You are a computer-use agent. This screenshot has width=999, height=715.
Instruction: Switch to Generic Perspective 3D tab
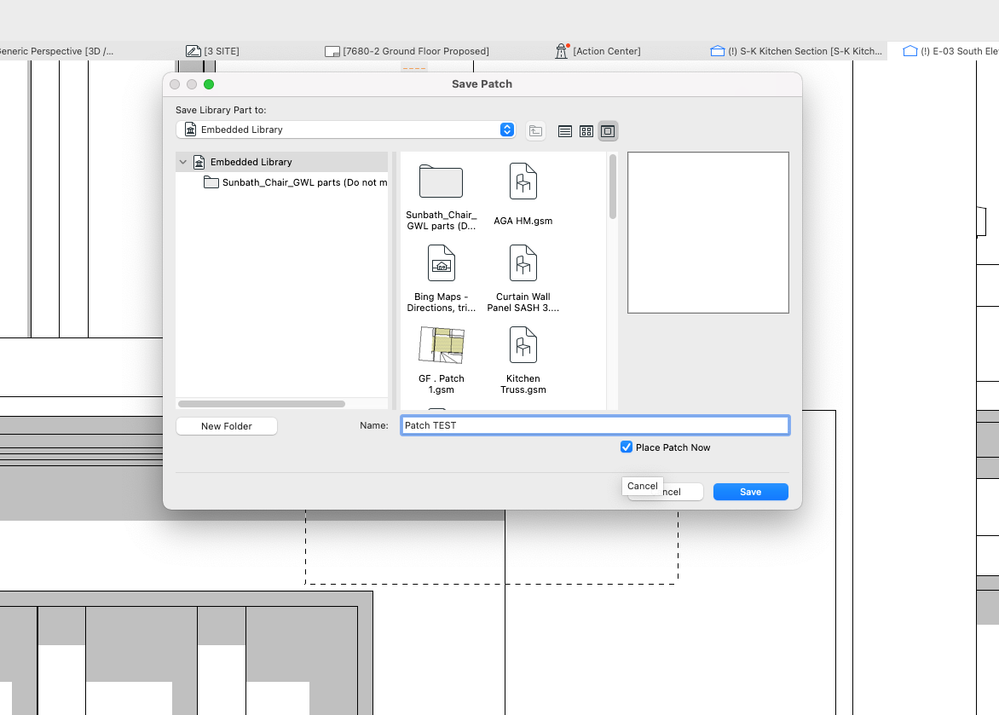[57, 51]
